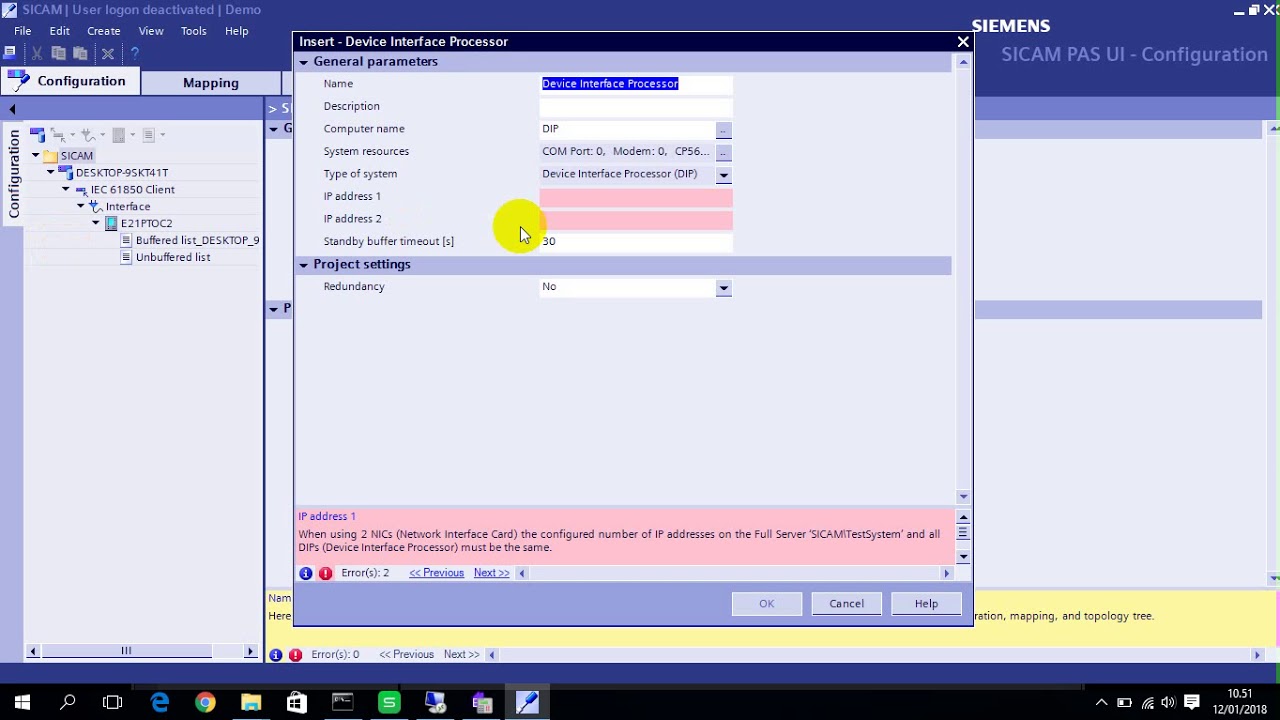Select Buffered list_DESKTOP_9 in the tree
This screenshot has height=720, width=1280.
[x=197, y=240]
